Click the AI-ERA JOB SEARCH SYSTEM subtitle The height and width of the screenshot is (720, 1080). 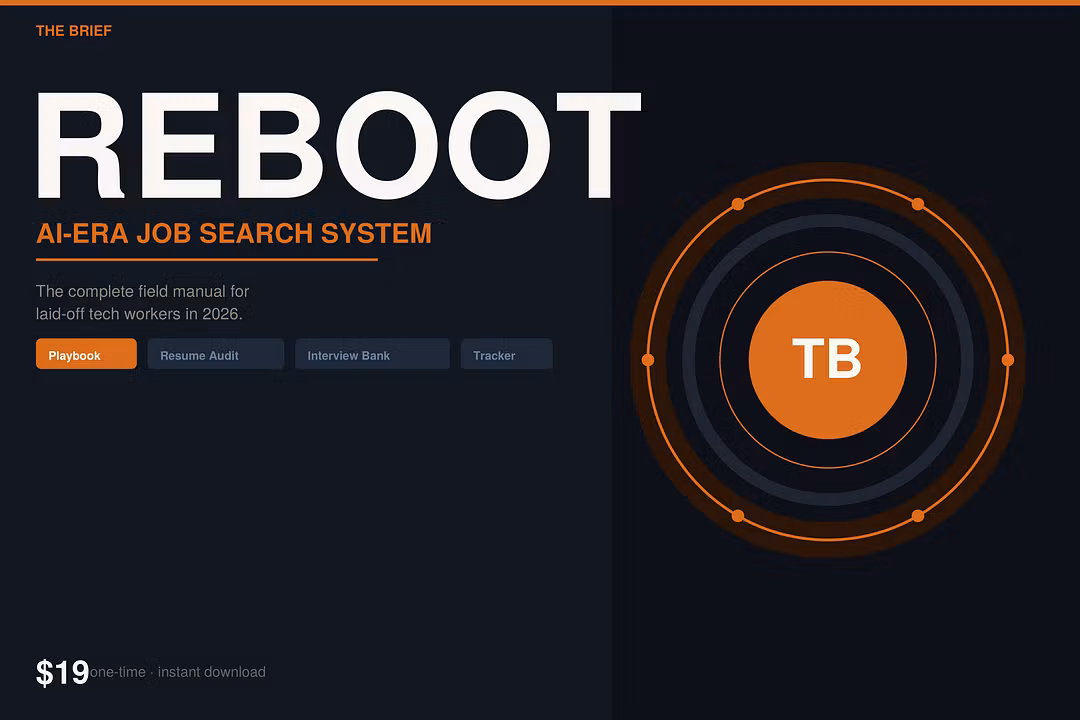coord(234,234)
